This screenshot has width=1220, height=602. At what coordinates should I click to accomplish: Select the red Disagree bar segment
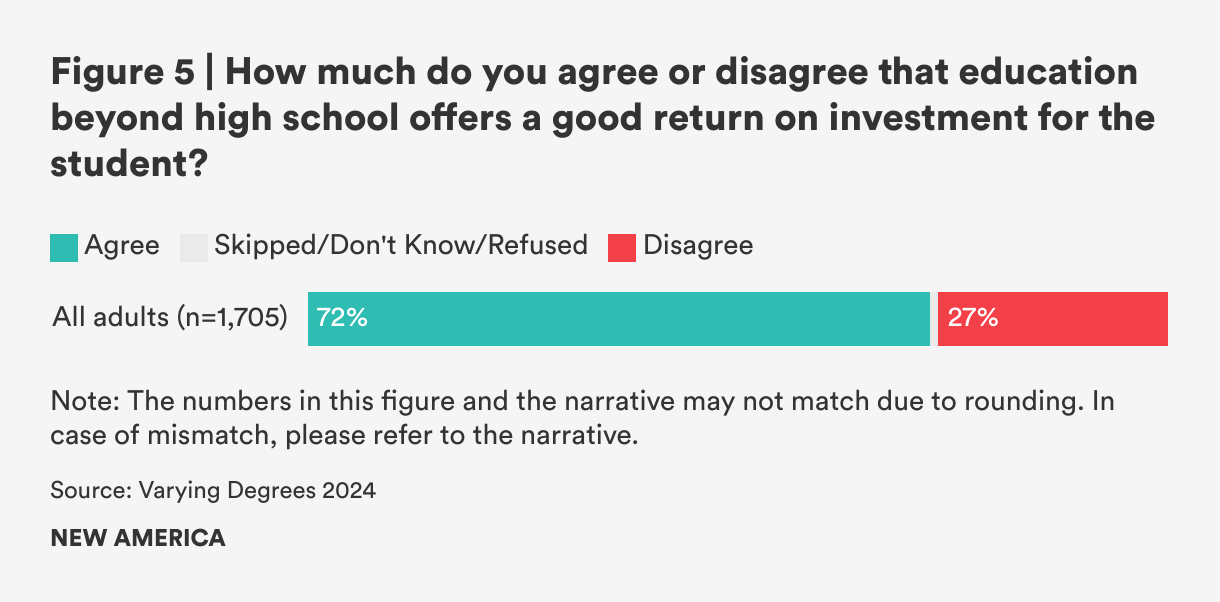pyautogui.click(x=1080, y=319)
